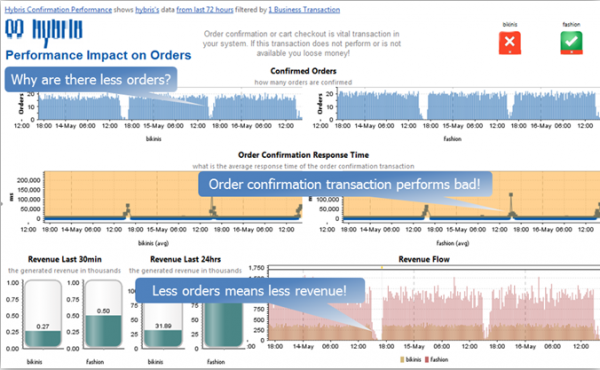Click the 'Revenue Last 30min' title

tap(65, 259)
